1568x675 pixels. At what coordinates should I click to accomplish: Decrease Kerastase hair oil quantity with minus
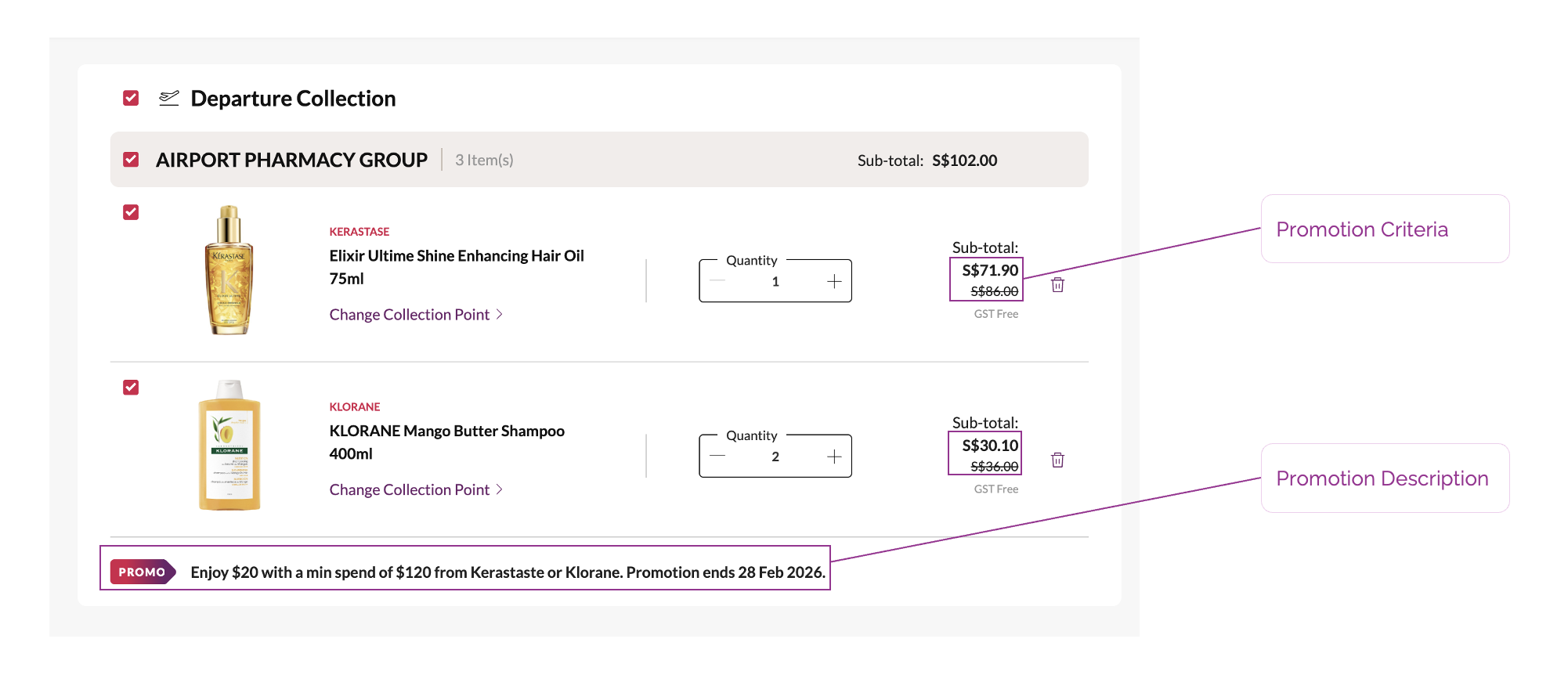pos(717,282)
